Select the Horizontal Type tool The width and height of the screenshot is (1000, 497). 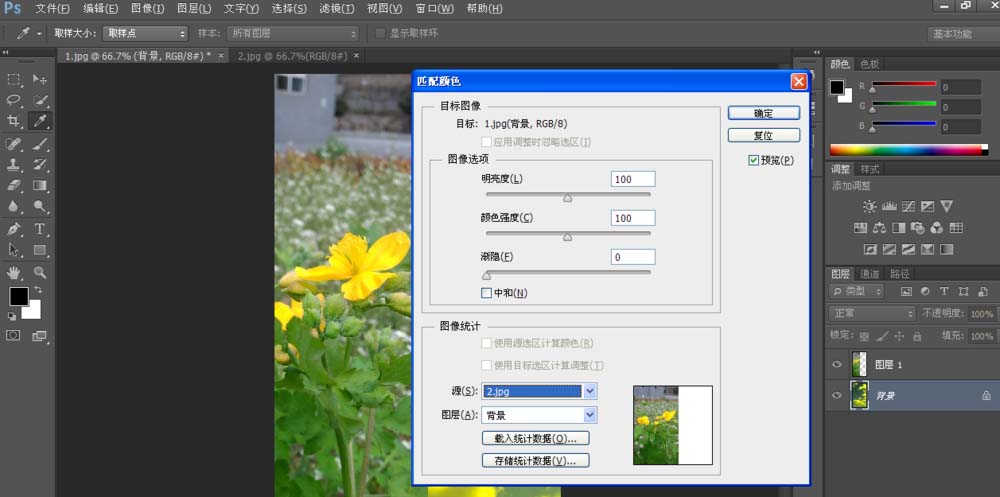[41, 229]
